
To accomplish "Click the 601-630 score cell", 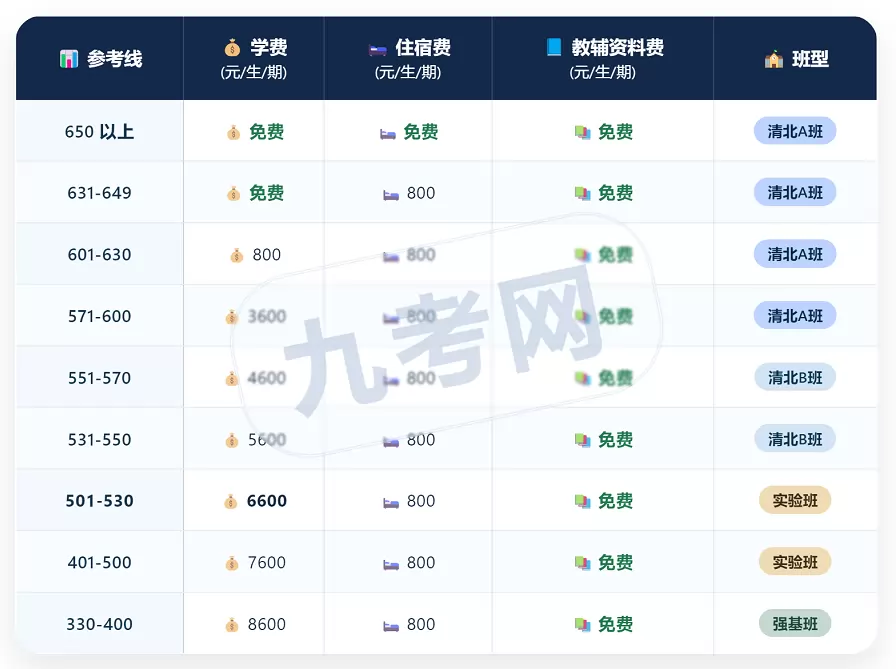I will click(x=99, y=254).
